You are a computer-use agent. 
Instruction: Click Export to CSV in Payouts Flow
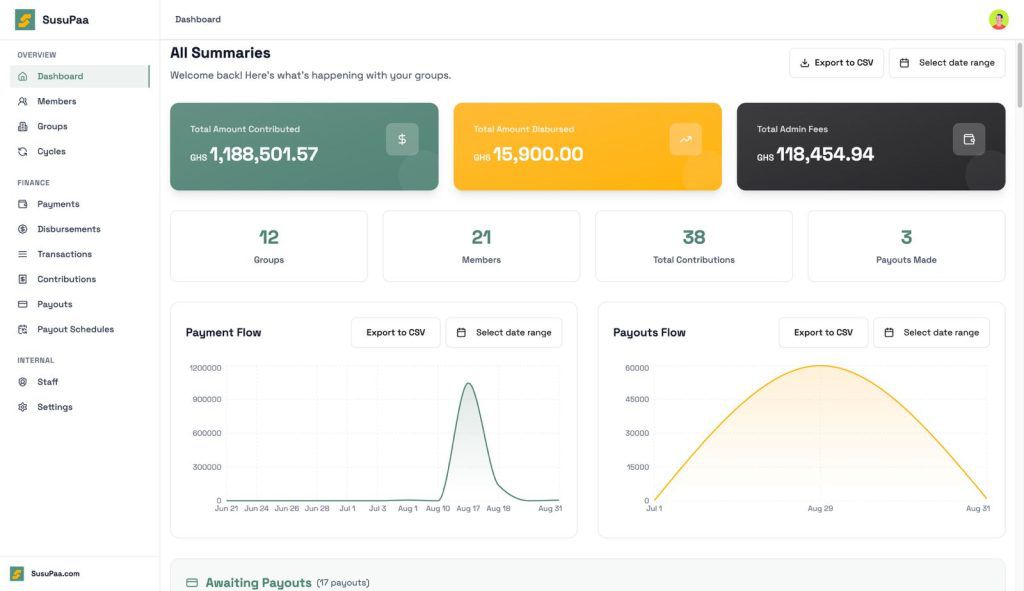coord(823,333)
